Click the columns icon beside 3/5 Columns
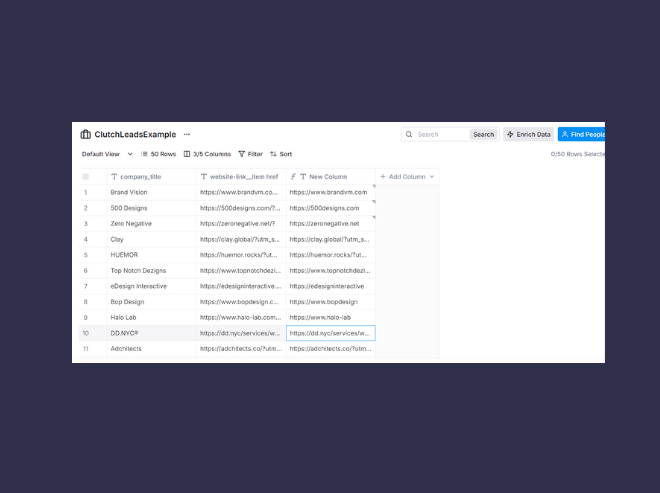The image size is (660, 493). pyautogui.click(x=187, y=154)
